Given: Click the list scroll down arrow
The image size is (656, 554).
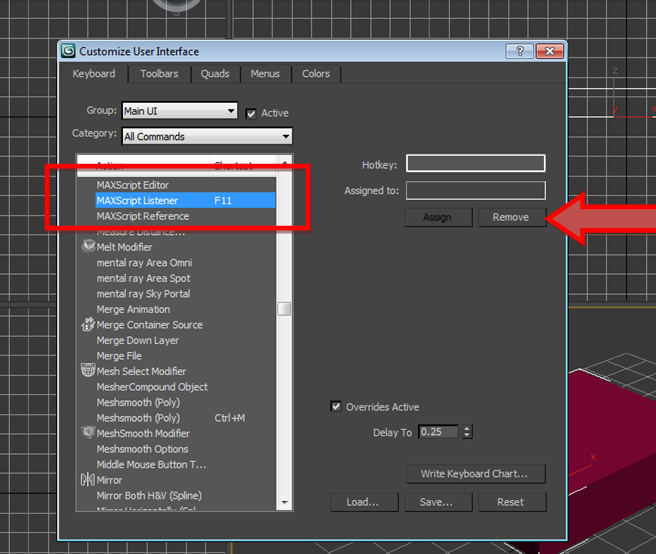Looking at the screenshot, I should pos(284,503).
